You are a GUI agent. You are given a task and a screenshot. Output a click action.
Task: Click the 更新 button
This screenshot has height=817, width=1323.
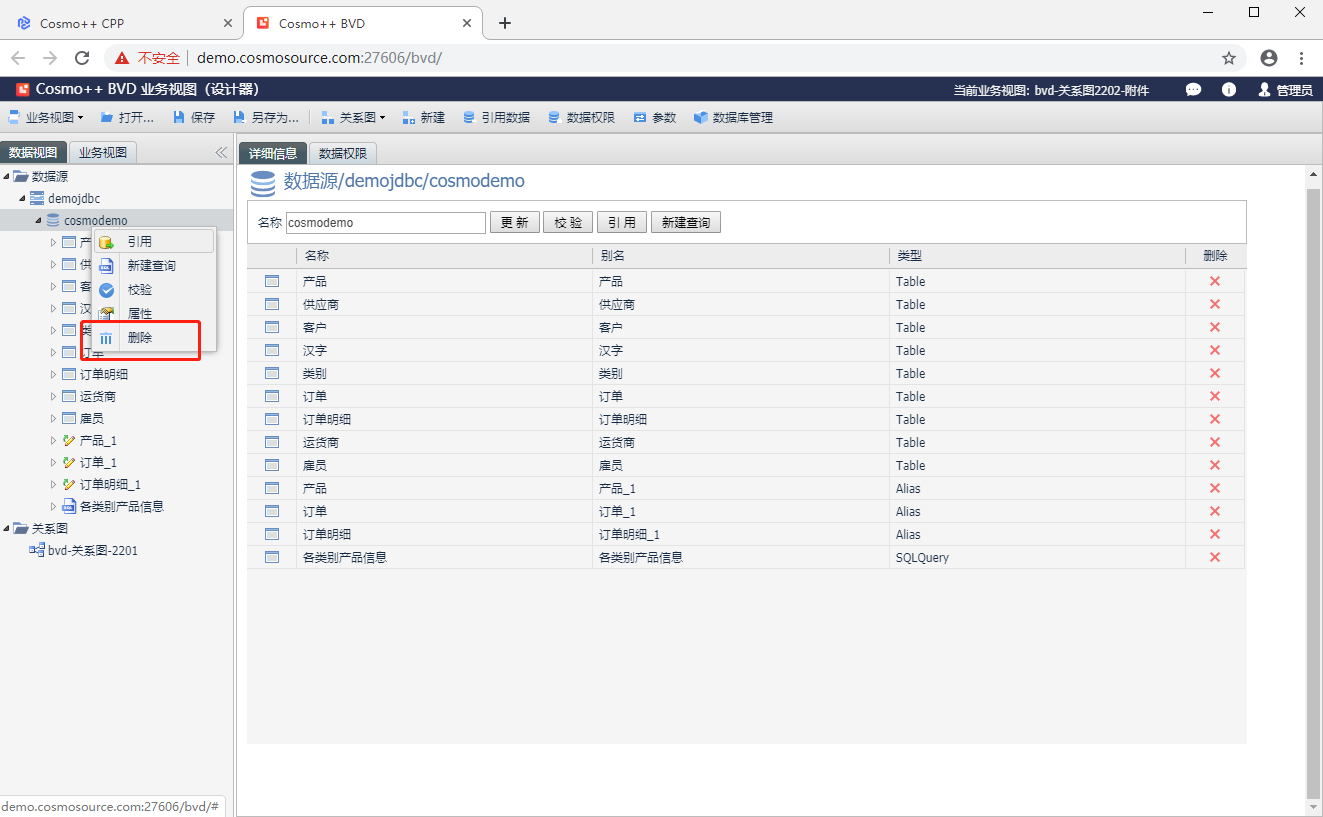tap(515, 223)
